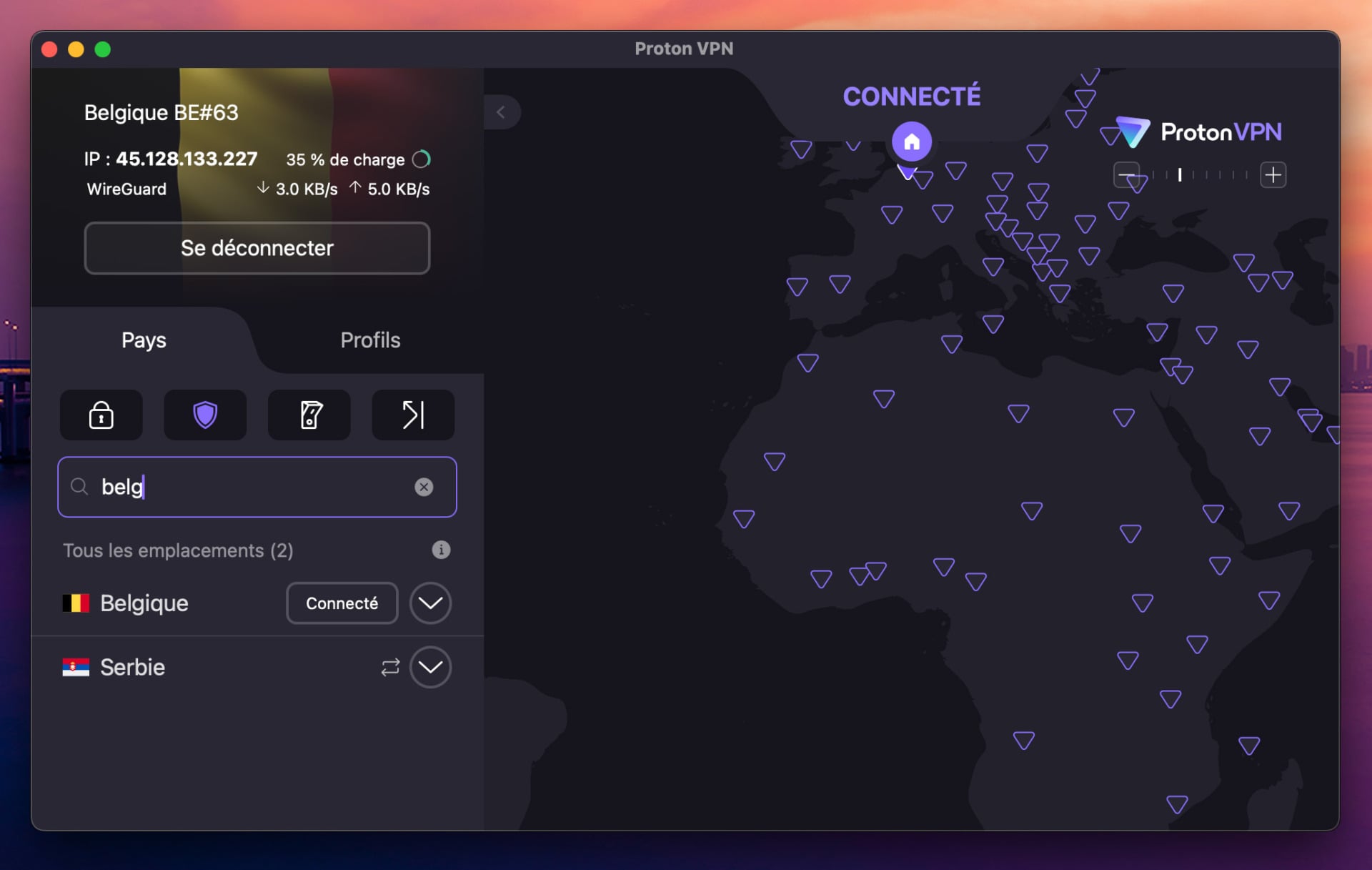The image size is (1372, 870).
Task: Expand the Belgique server list chevron
Action: point(430,603)
